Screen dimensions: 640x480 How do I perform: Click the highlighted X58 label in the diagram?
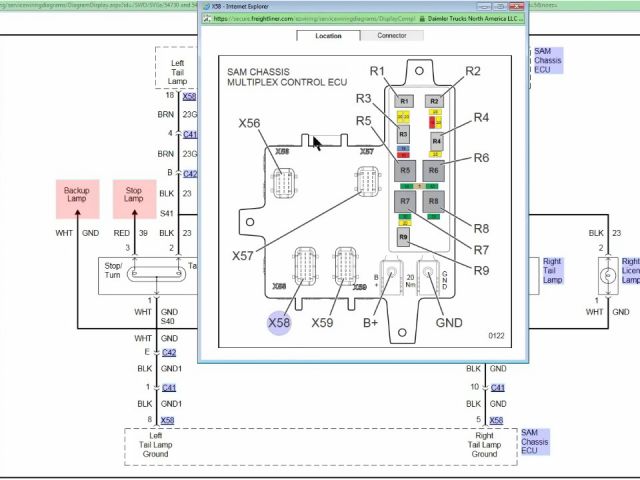[x=279, y=322]
